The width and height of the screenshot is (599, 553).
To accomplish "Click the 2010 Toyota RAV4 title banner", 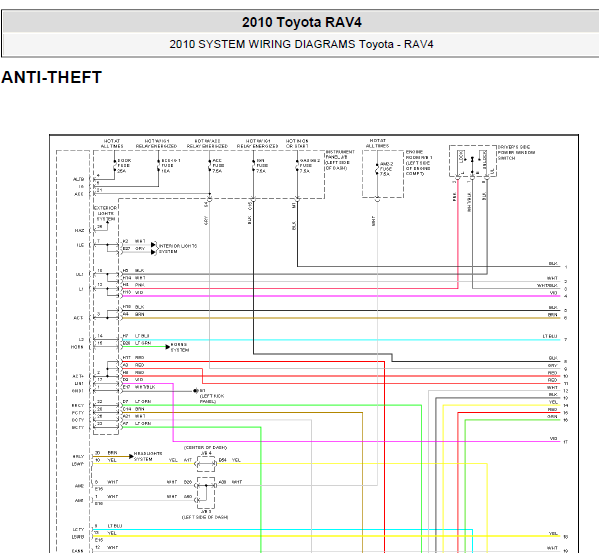I will coord(301,22).
